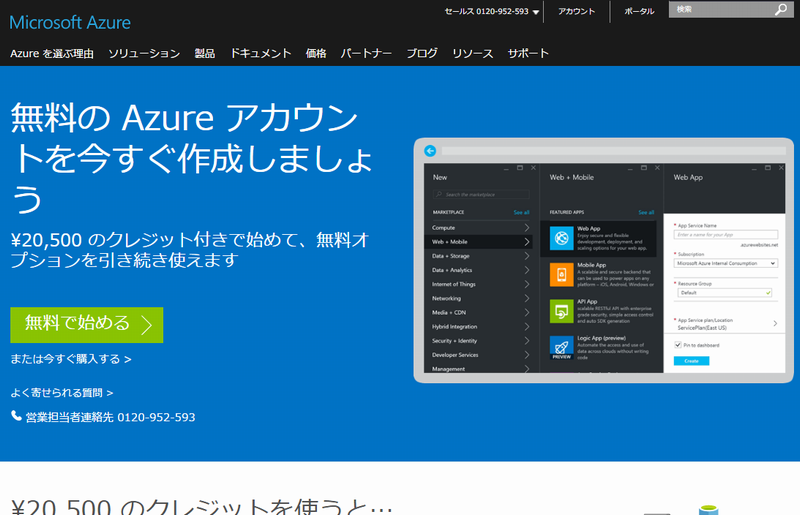Viewport: 800px width, 515px height.
Task: Click the Logic App rocket icon
Action: pos(562,348)
